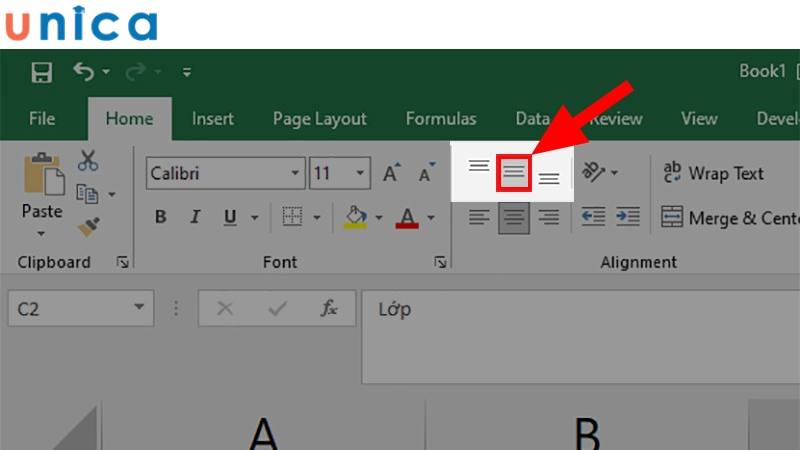This screenshot has height=450, width=800.
Task: Click the three-dot handle beside the Name Box
Action: [176, 309]
